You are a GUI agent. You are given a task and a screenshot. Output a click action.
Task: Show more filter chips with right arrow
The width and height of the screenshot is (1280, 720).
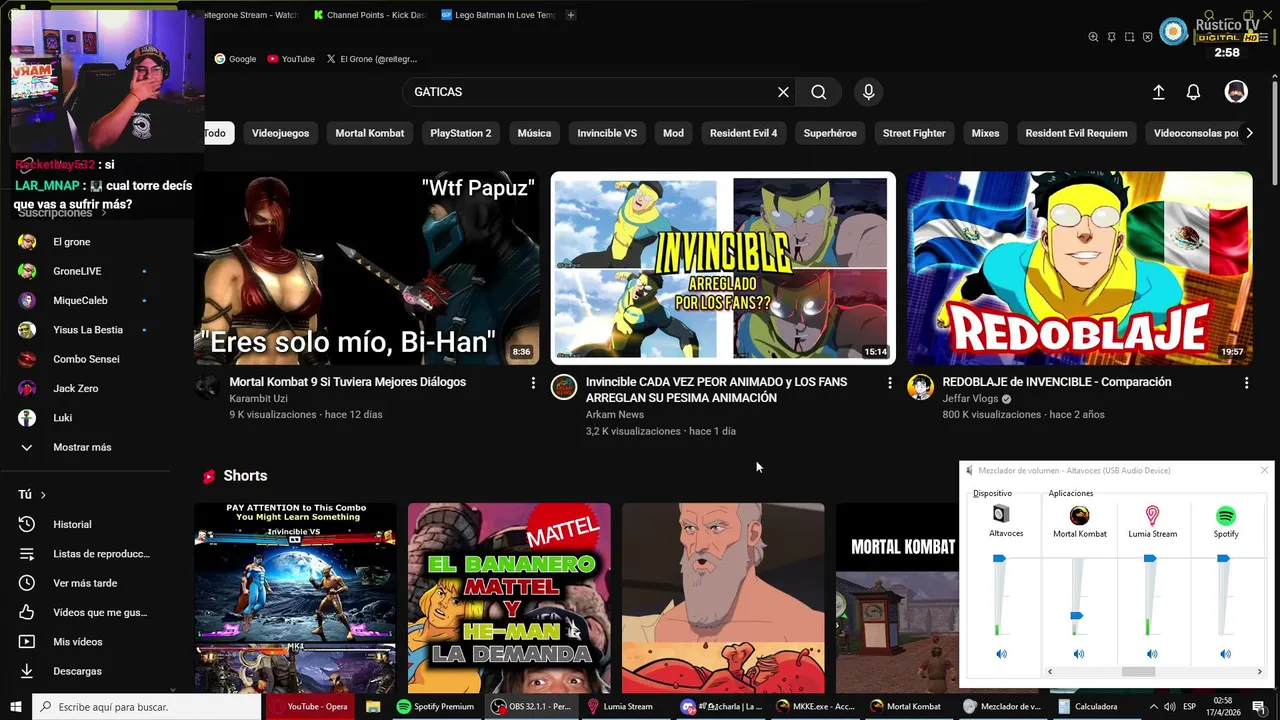(1248, 133)
